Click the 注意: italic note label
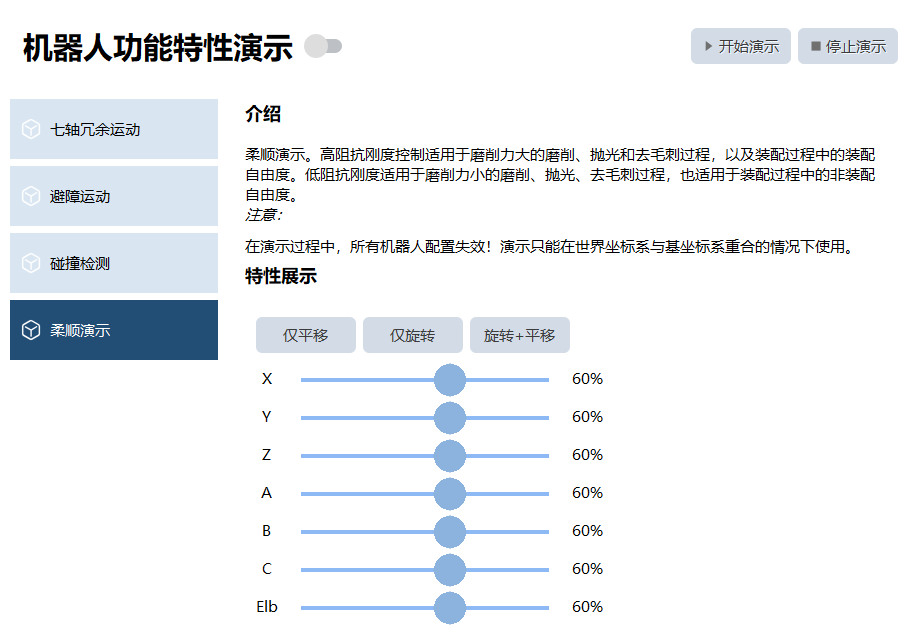Viewport: 908px width, 644px height. (263, 215)
